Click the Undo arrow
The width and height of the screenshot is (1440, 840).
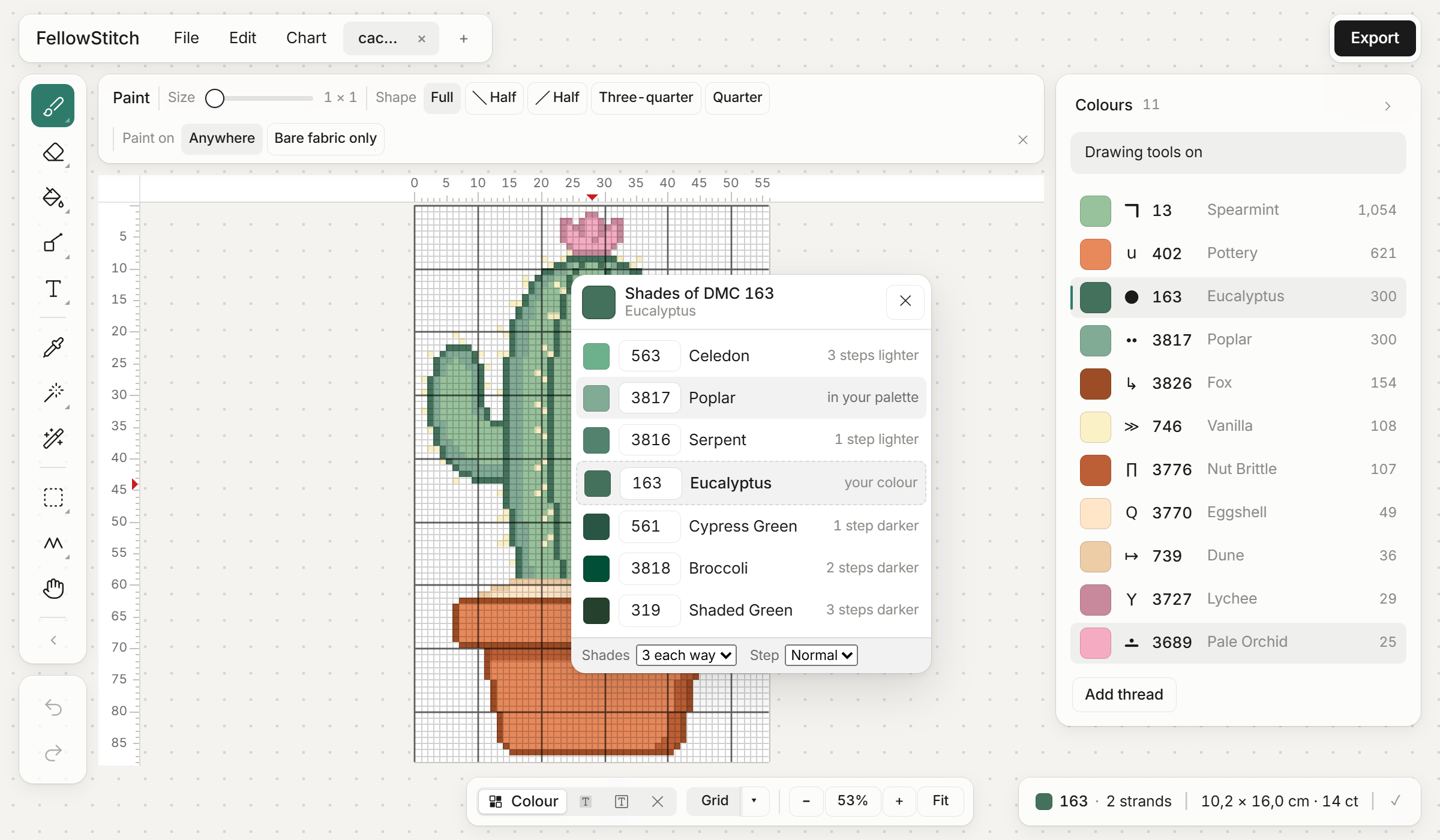(53, 707)
